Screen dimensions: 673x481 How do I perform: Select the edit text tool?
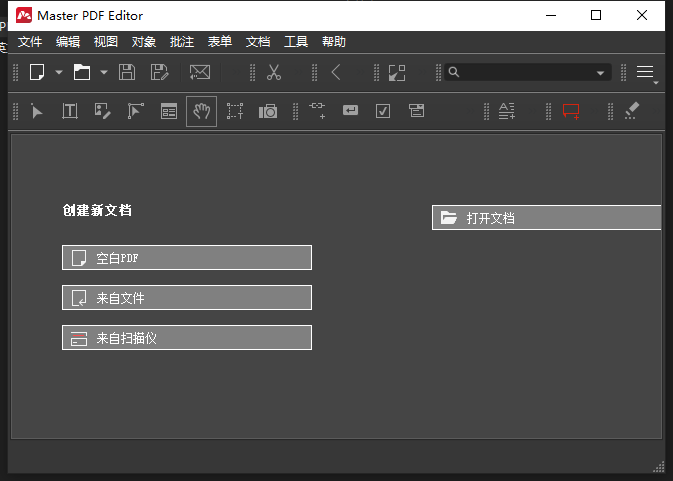click(70, 111)
